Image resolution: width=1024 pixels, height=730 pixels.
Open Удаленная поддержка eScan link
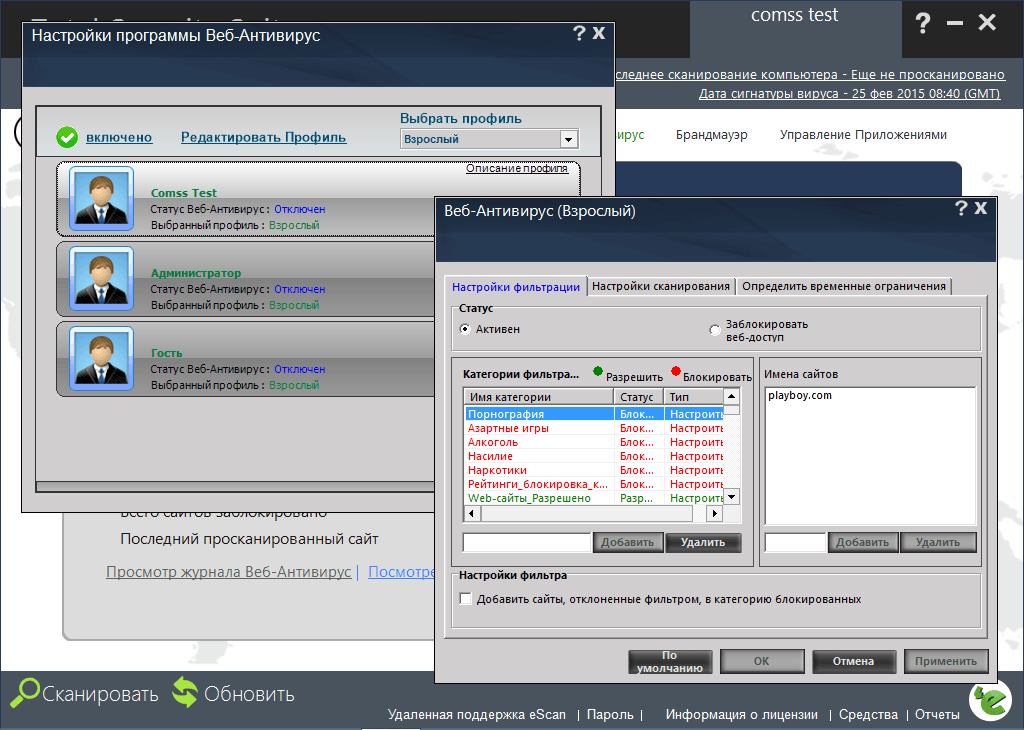(477, 715)
